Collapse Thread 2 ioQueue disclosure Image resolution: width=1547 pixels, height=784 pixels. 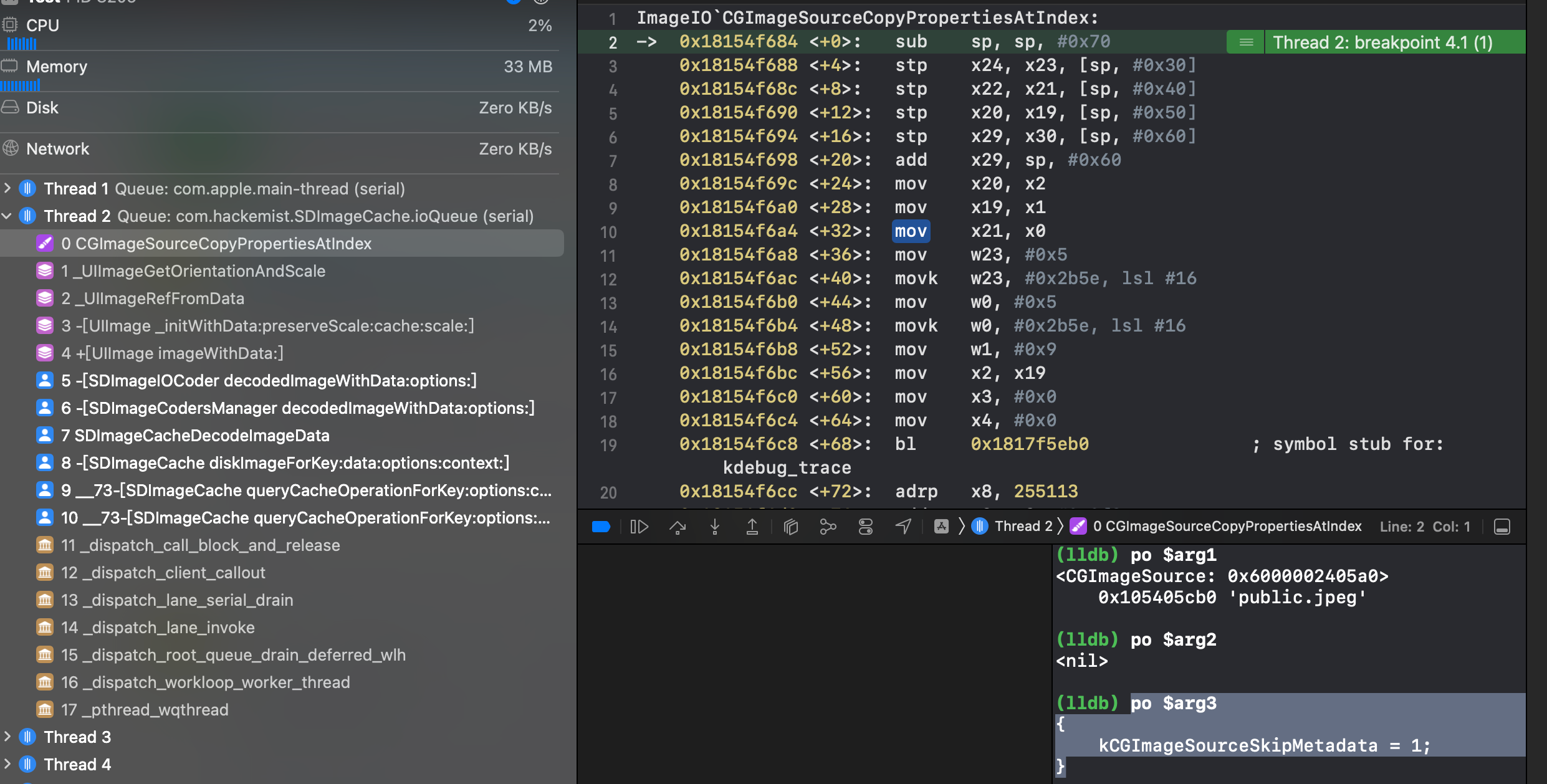pos(7,216)
